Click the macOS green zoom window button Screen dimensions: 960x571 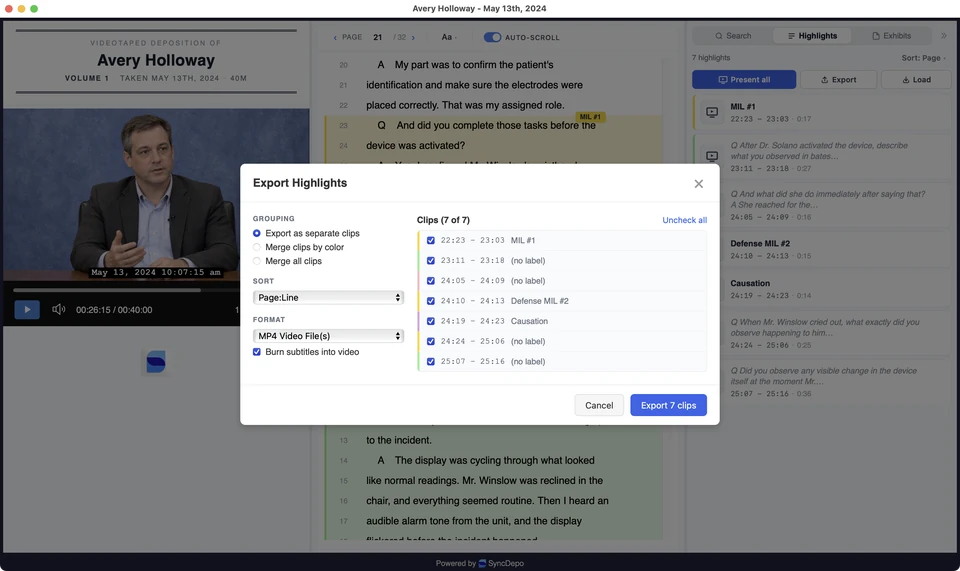pos(34,9)
